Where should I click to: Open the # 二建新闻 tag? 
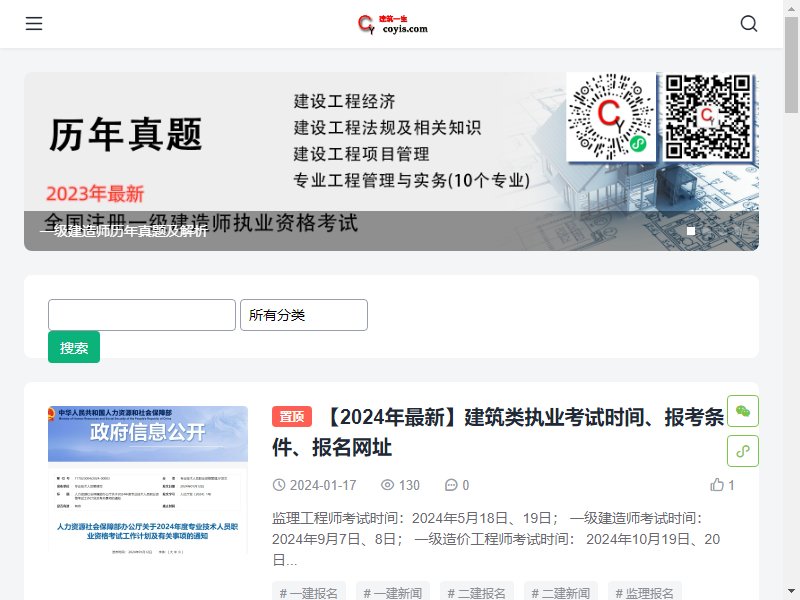561,592
